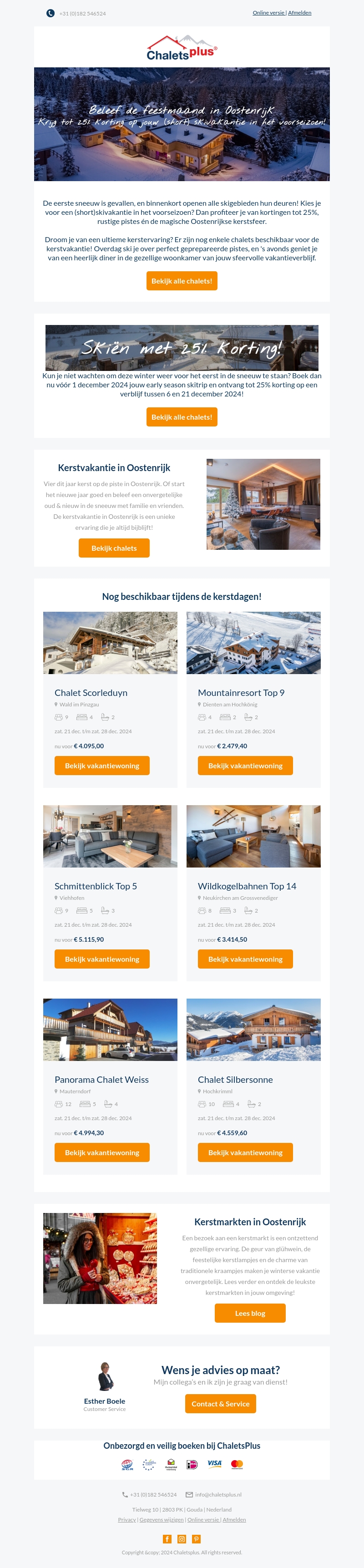Open the Online versie link in header

point(268,13)
